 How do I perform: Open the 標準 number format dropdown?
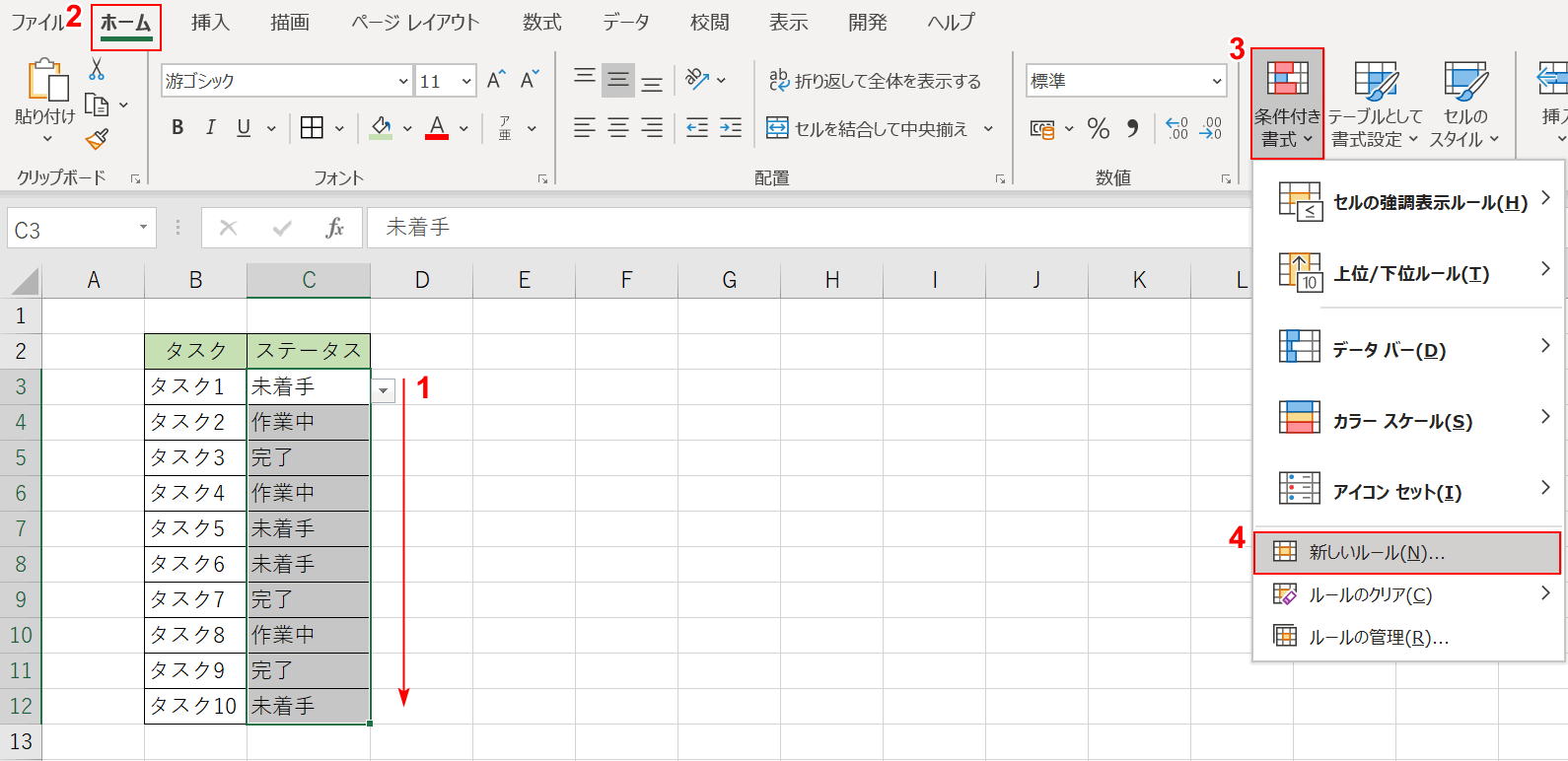1216,81
